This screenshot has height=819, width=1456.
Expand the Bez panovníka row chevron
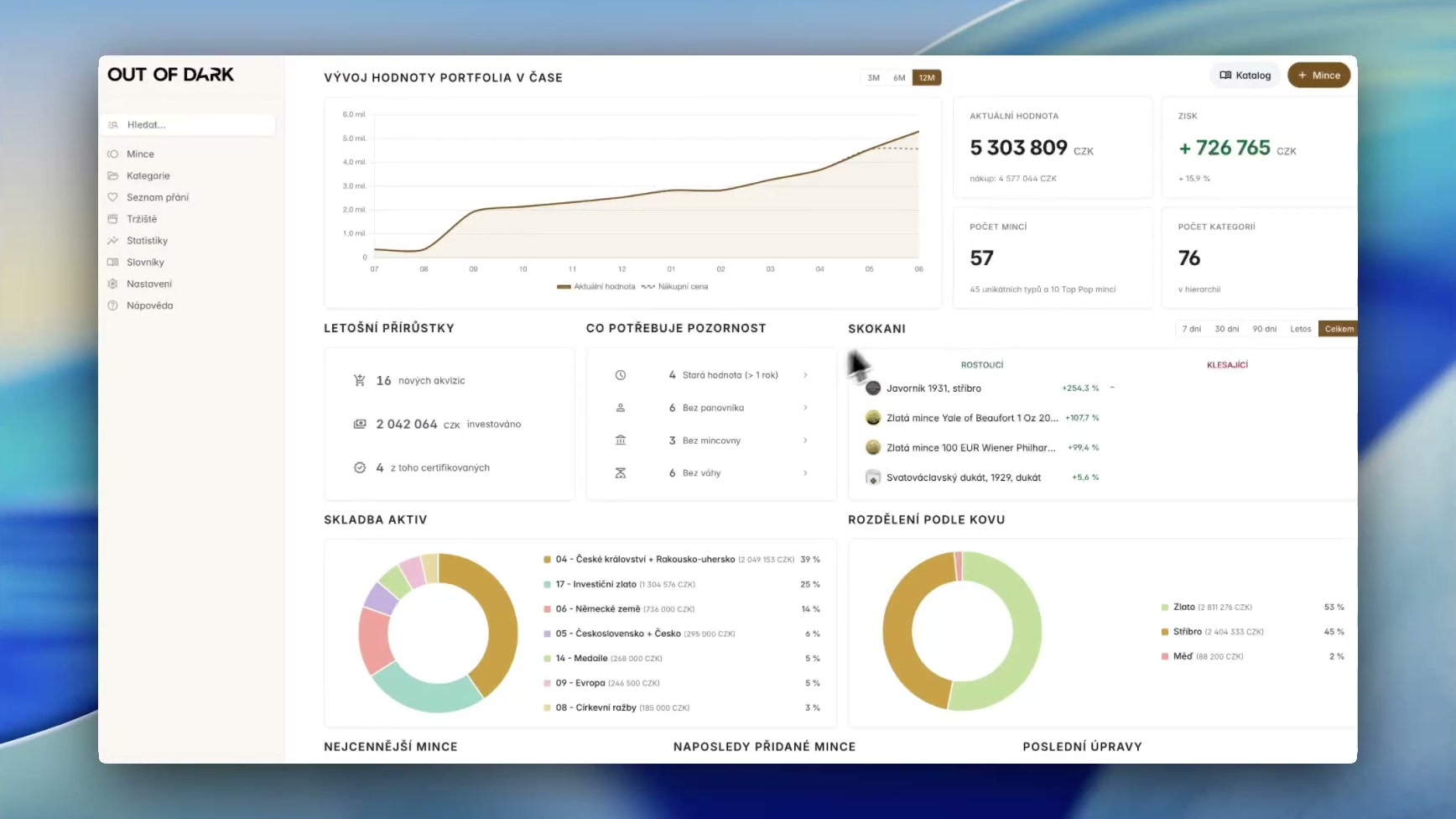click(x=805, y=408)
